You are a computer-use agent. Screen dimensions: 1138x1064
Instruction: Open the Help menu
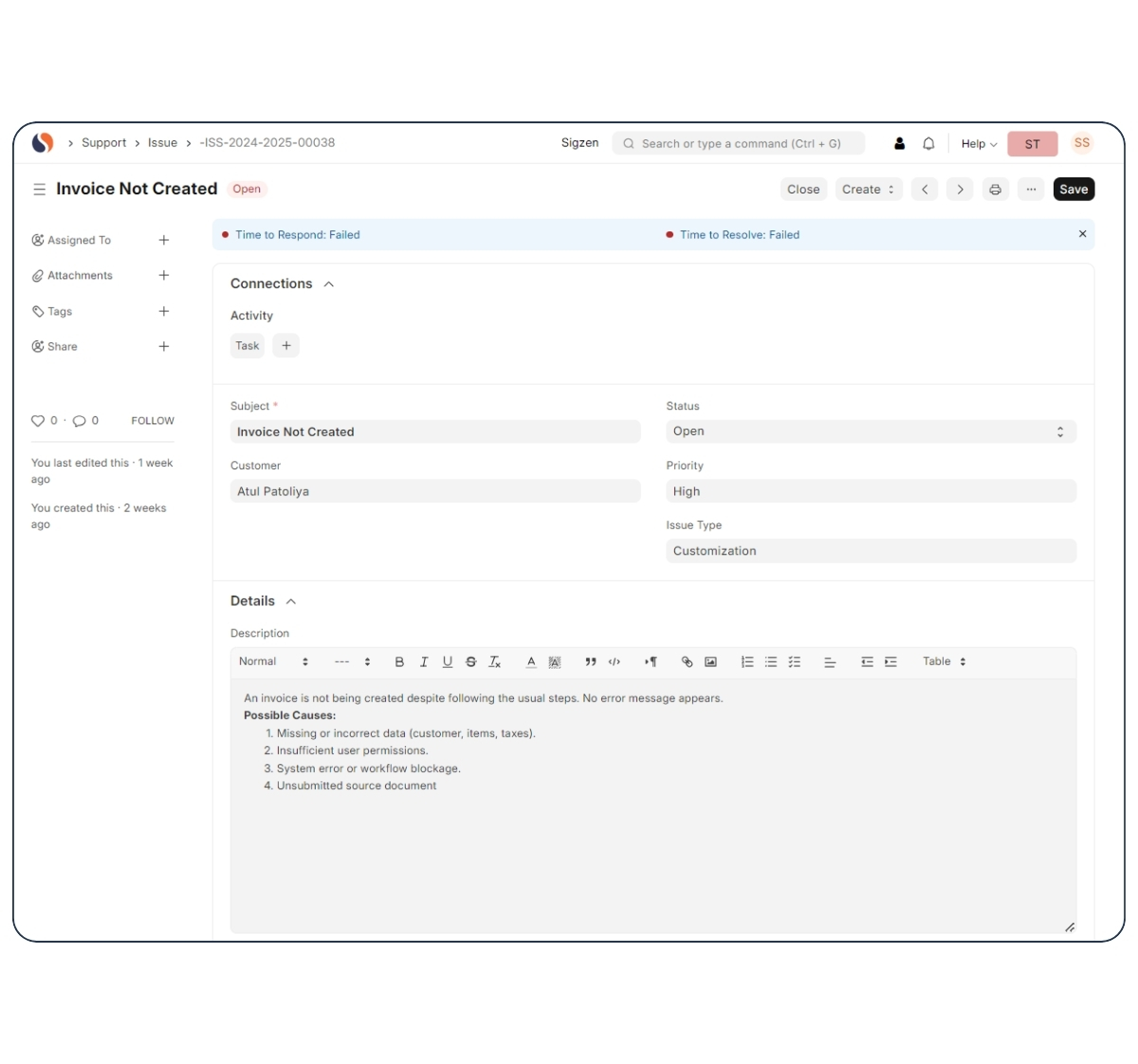[979, 144]
